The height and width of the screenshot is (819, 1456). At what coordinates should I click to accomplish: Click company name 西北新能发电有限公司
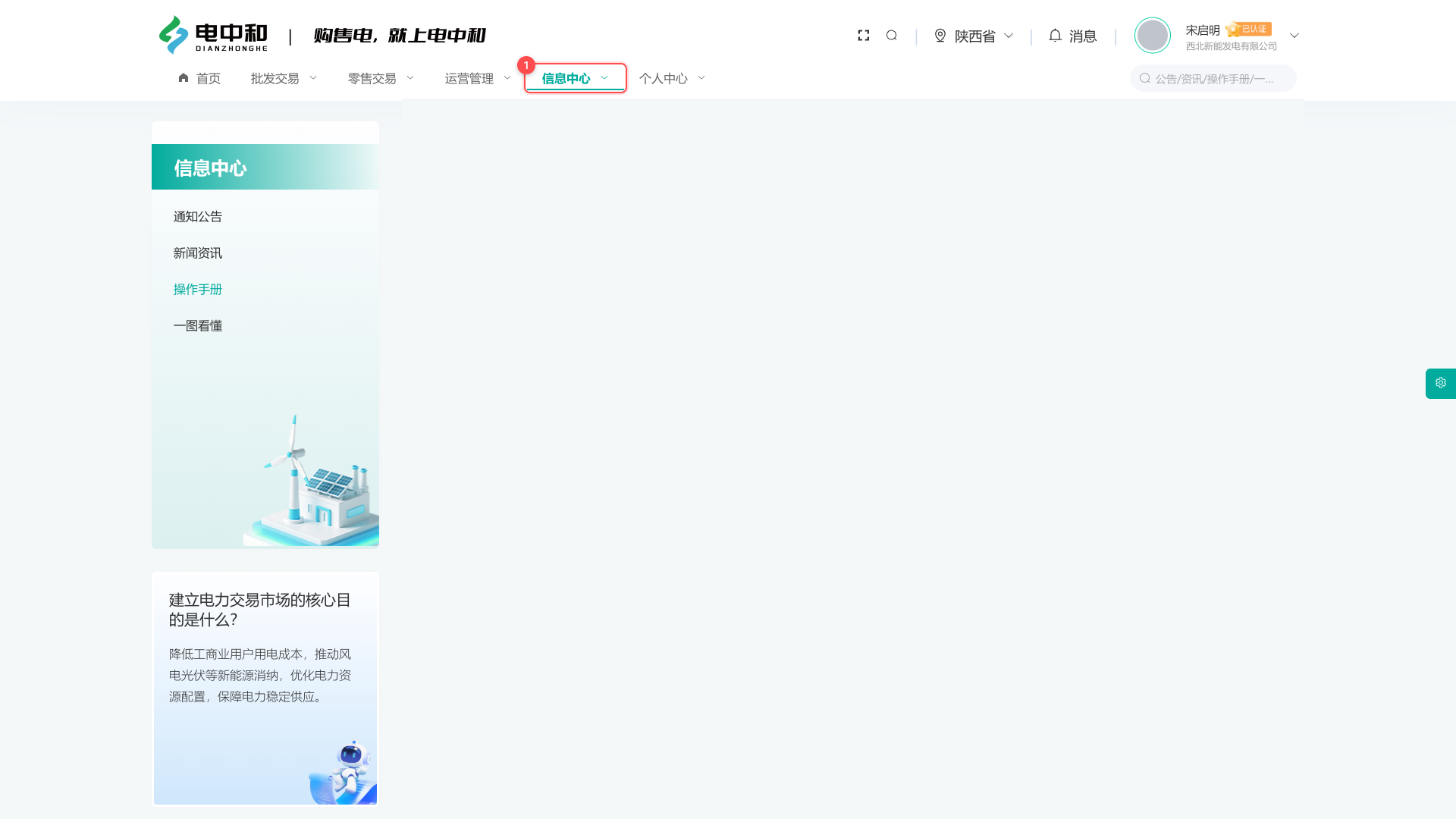point(1232,46)
